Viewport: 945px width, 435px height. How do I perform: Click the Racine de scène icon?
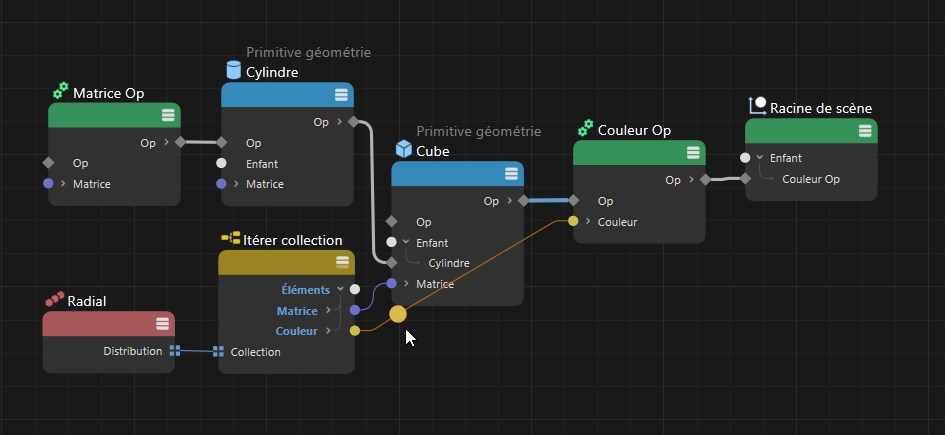[x=757, y=107]
